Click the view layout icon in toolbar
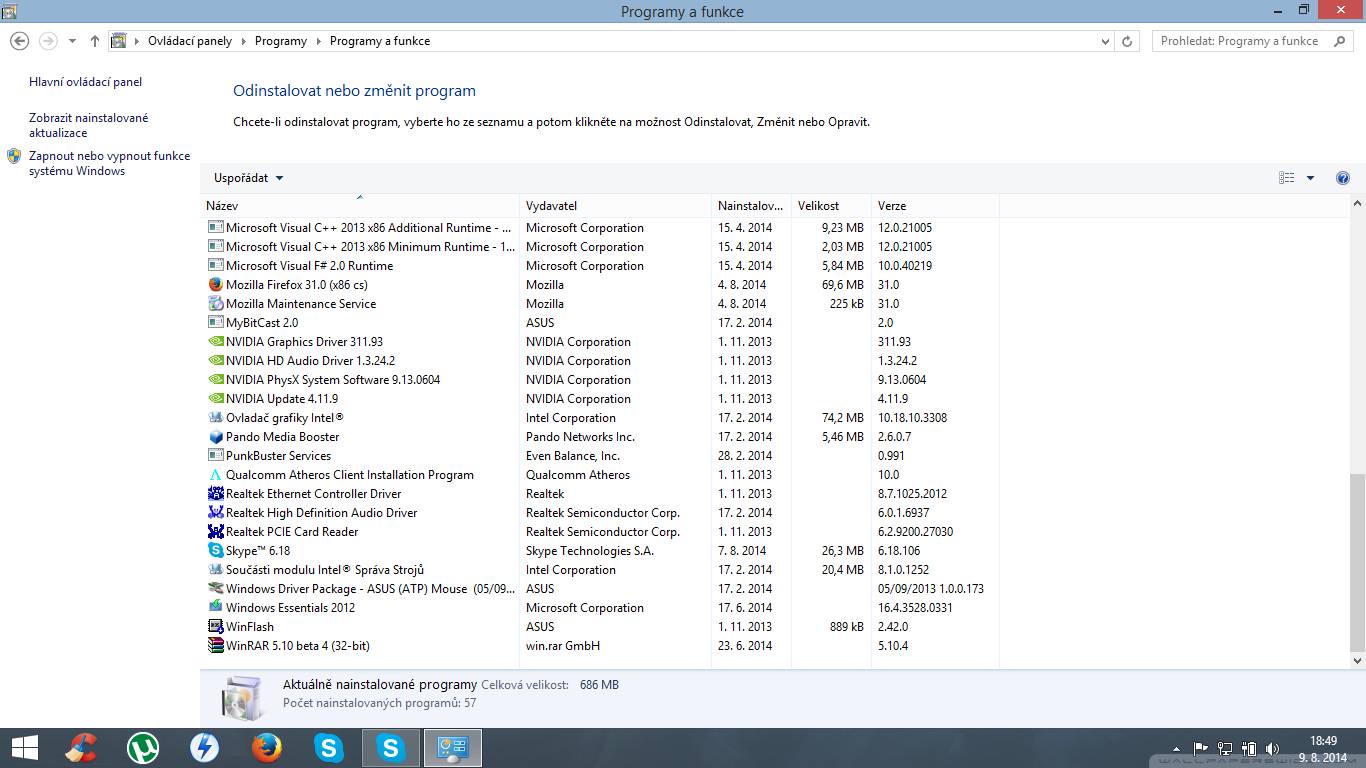 pos(1287,178)
